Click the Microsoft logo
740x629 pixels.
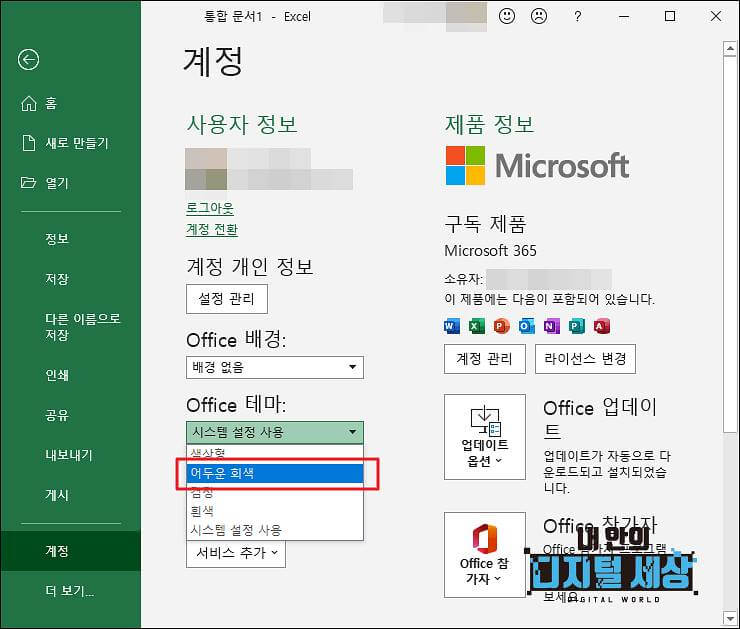(537, 166)
